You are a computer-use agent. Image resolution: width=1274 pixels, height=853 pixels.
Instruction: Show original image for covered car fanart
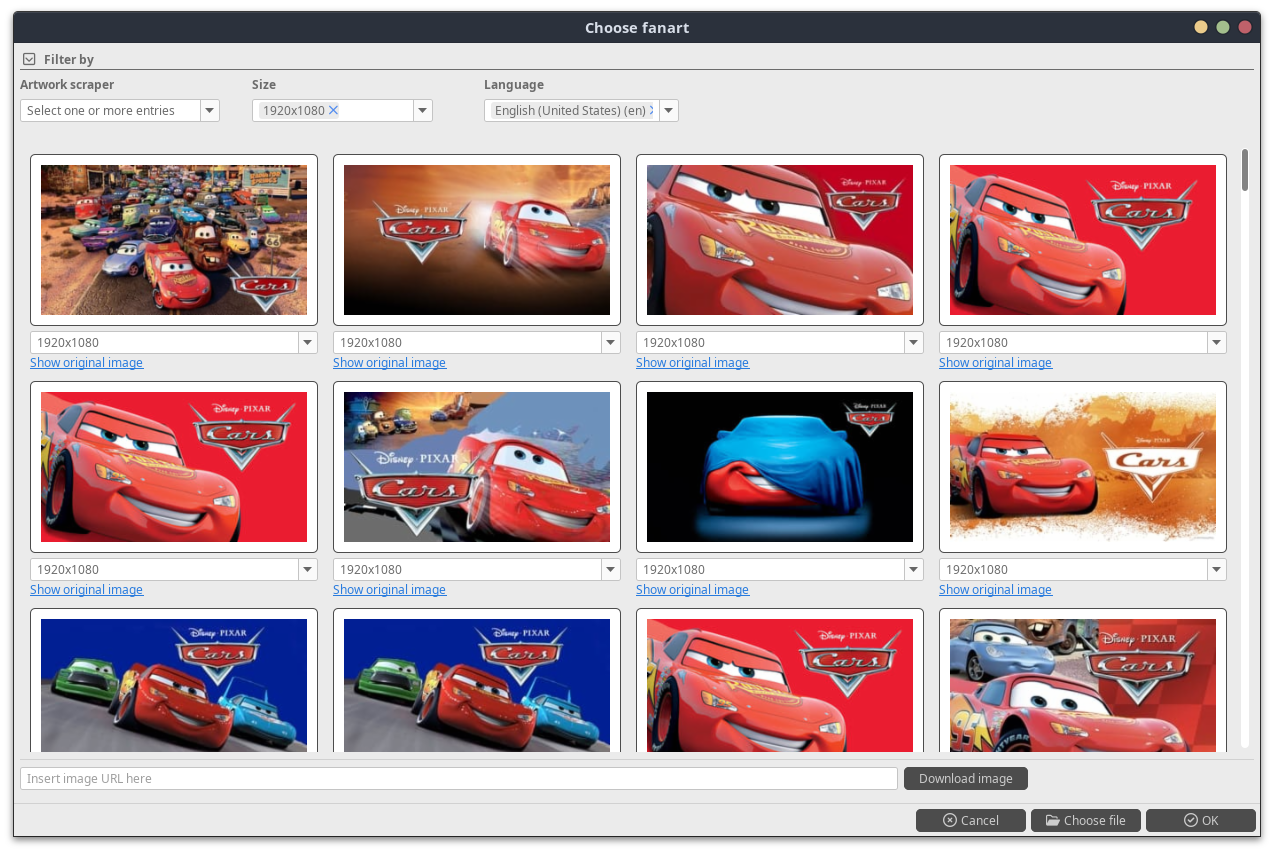click(692, 590)
